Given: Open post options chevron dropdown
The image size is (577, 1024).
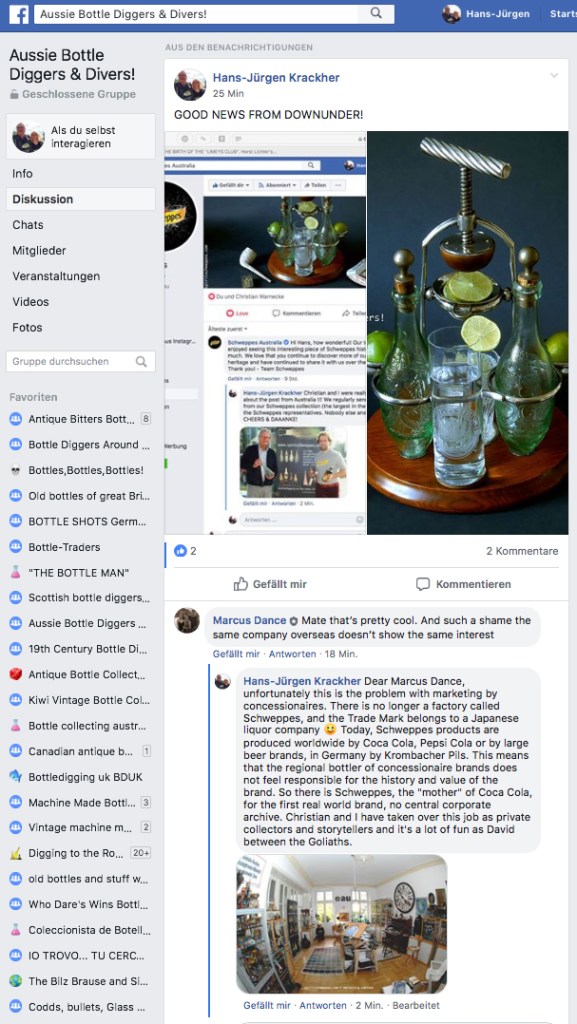Looking at the screenshot, I should point(554,76).
